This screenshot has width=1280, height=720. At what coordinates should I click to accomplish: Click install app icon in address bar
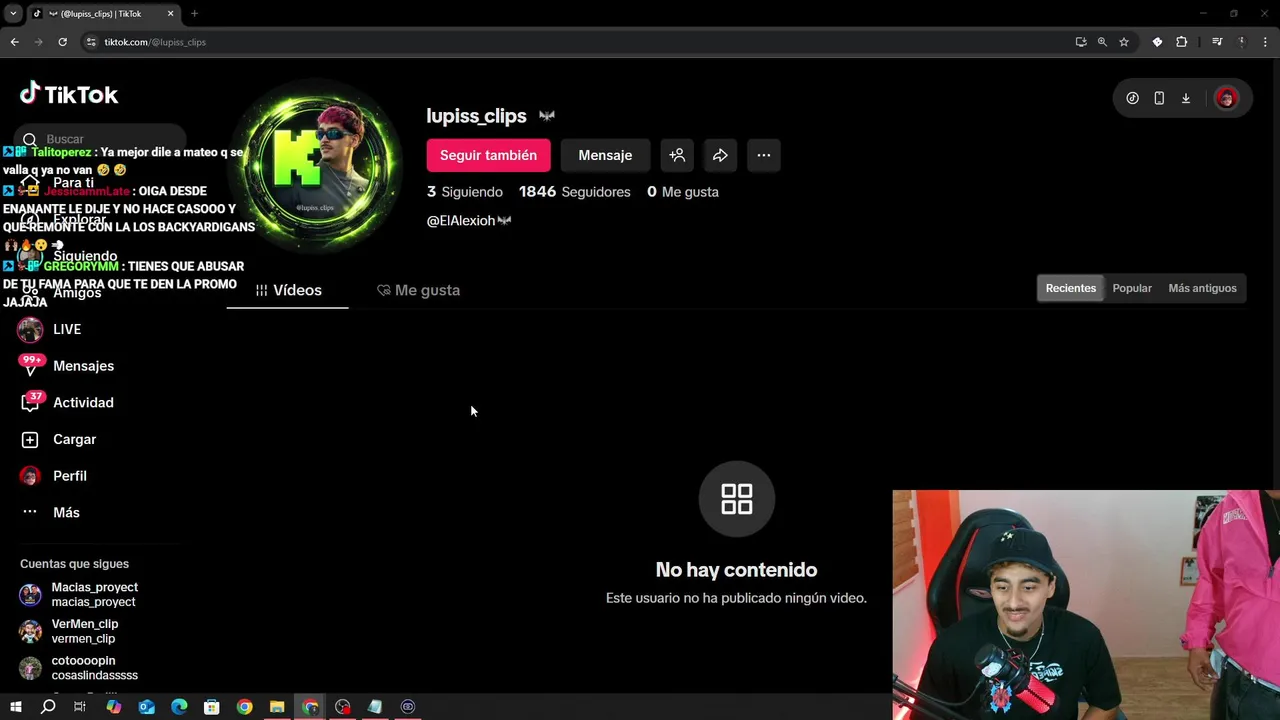click(x=1081, y=42)
